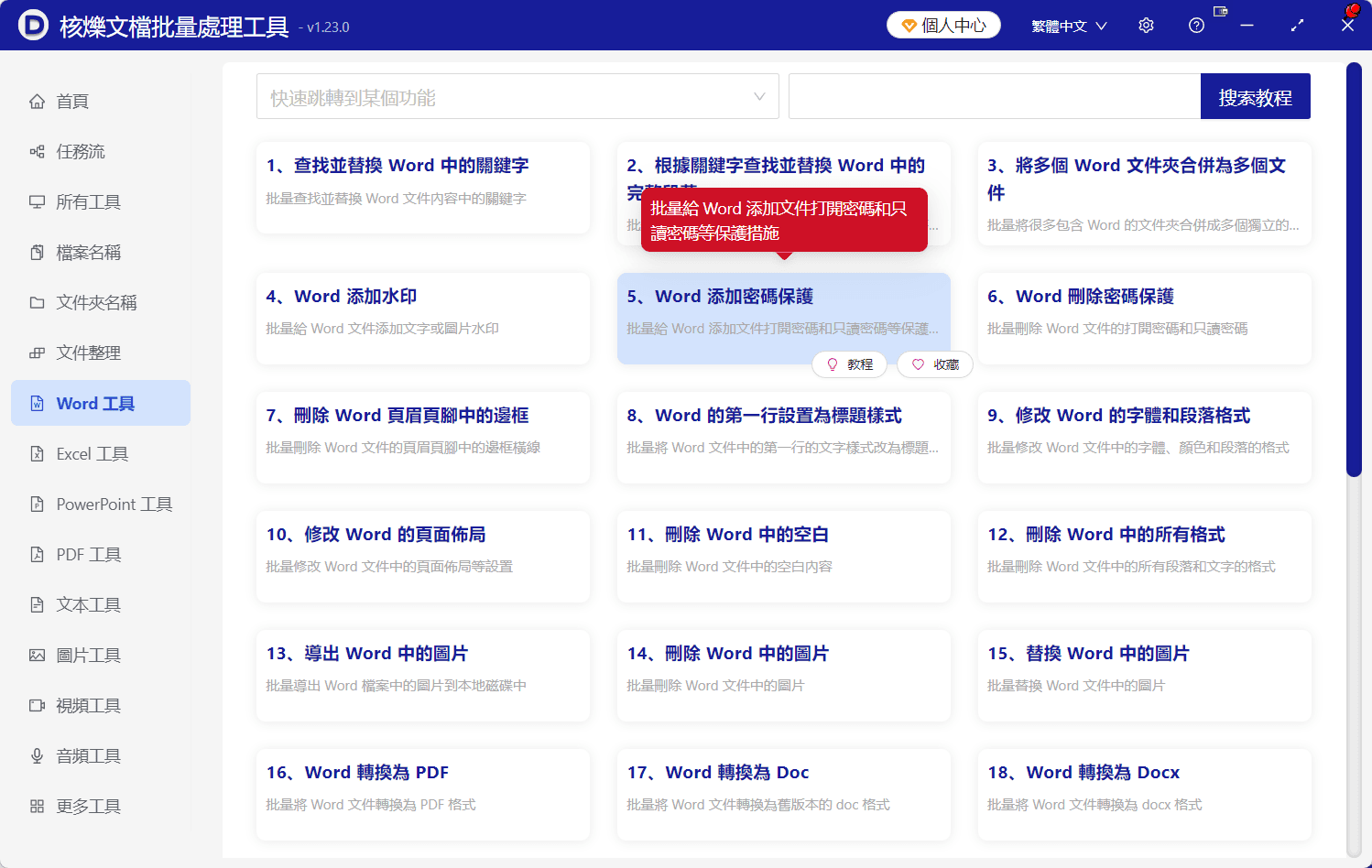1372x868 pixels.
Task: Click the heart icon on 收藏 button
Action: coord(918,364)
